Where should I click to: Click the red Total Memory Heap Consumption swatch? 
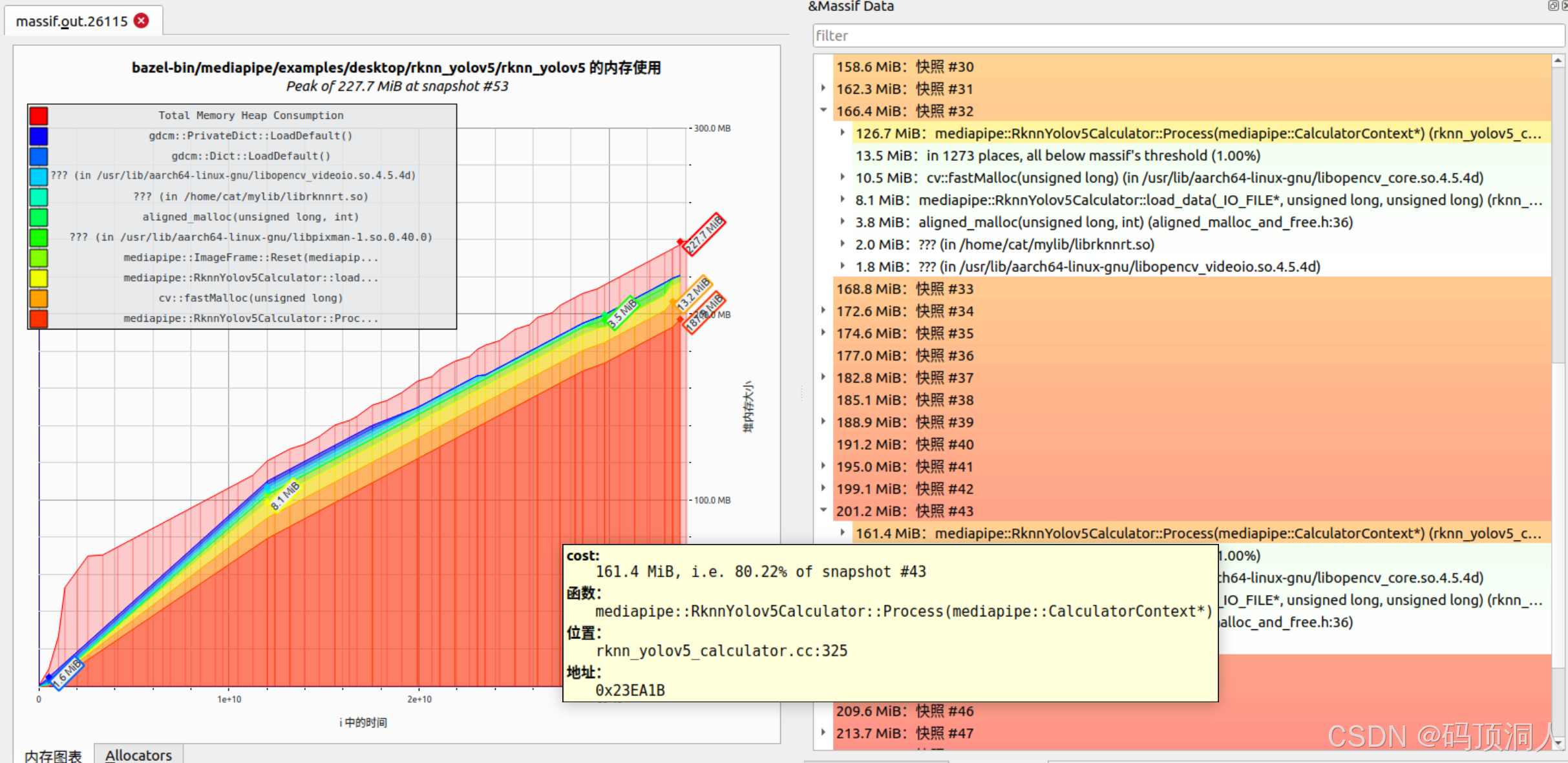click(x=39, y=116)
